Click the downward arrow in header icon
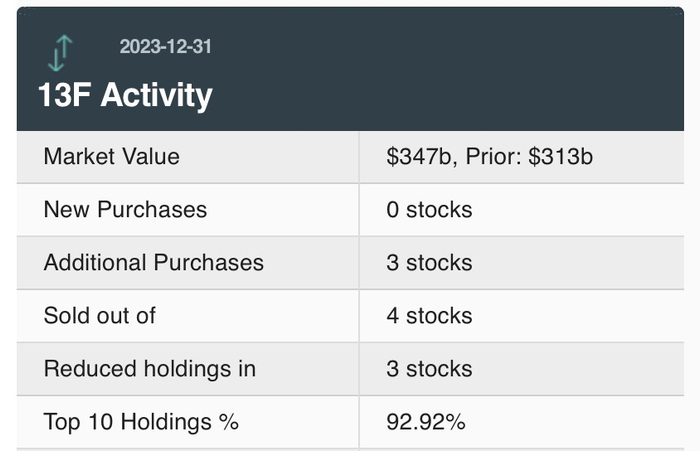This screenshot has width=700, height=451. point(56,57)
